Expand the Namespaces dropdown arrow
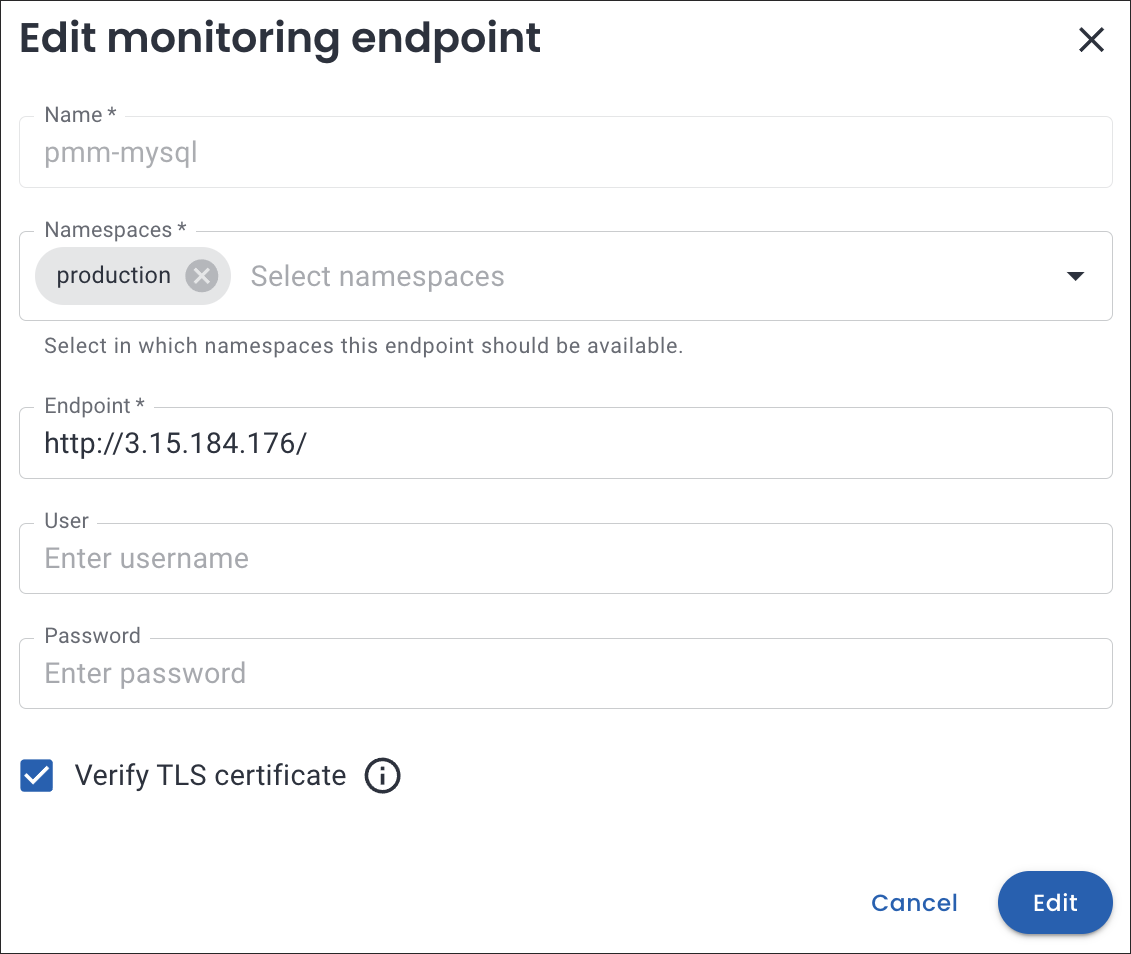 point(1075,276)
